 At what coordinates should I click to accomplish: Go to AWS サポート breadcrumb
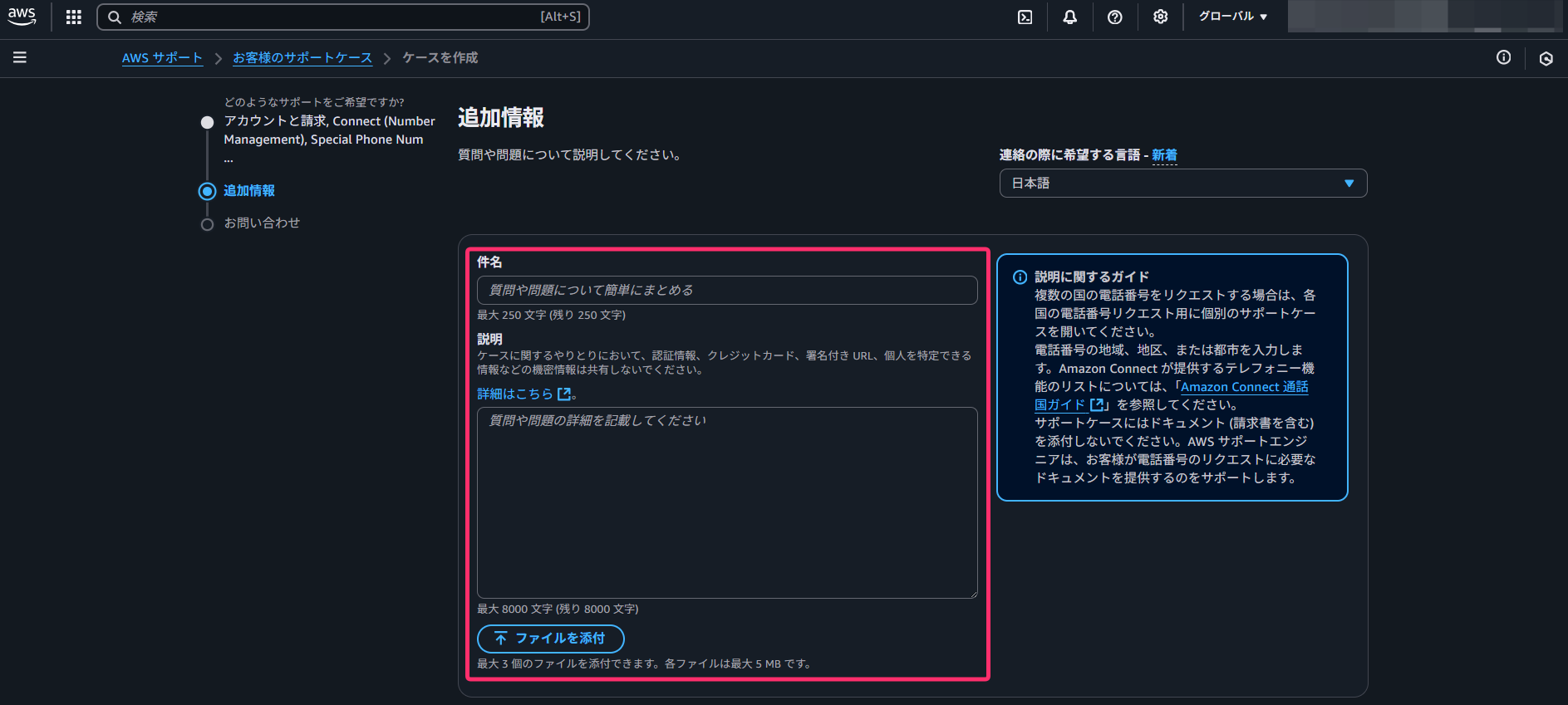[x=163, y=58]
